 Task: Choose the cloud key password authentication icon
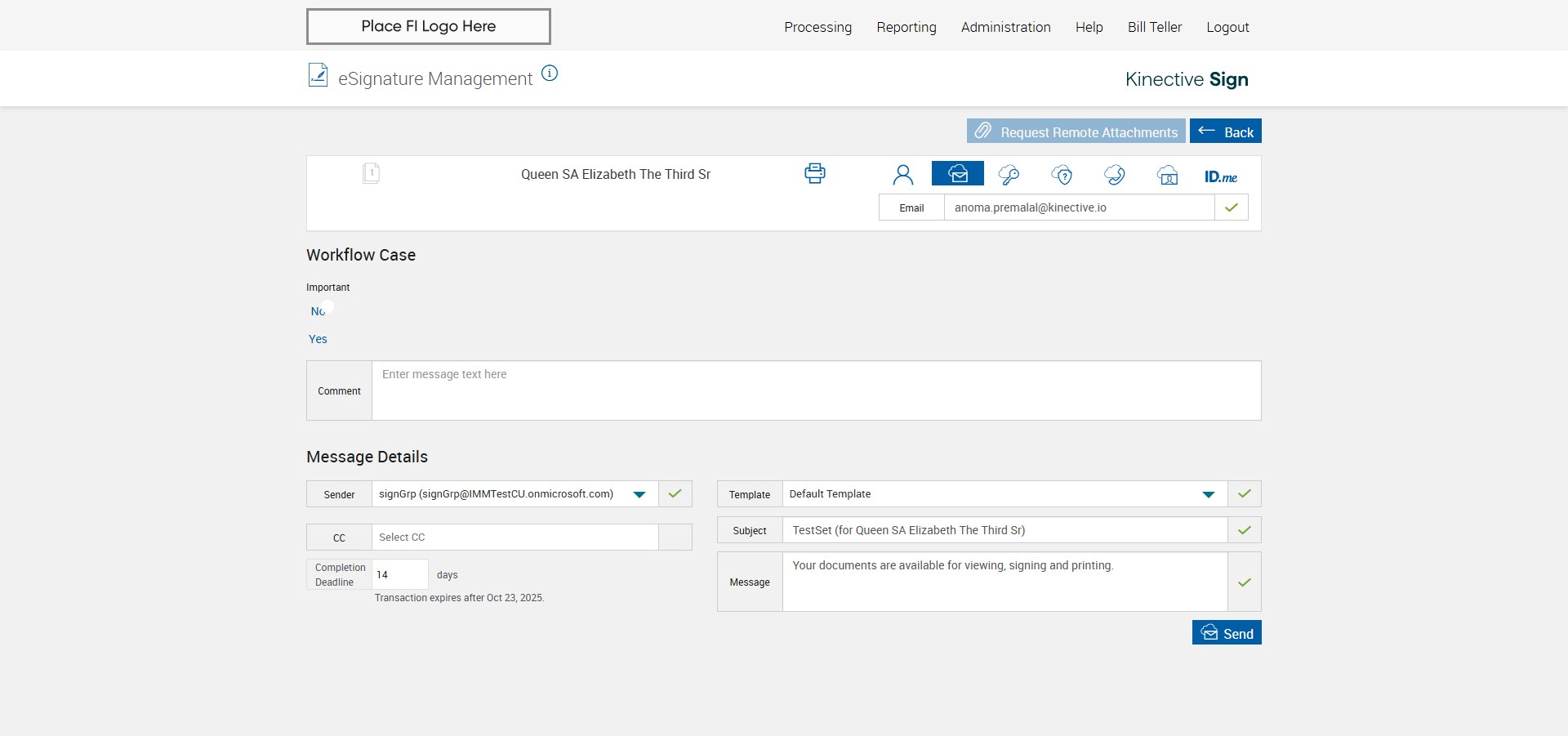coord(1009,175)
